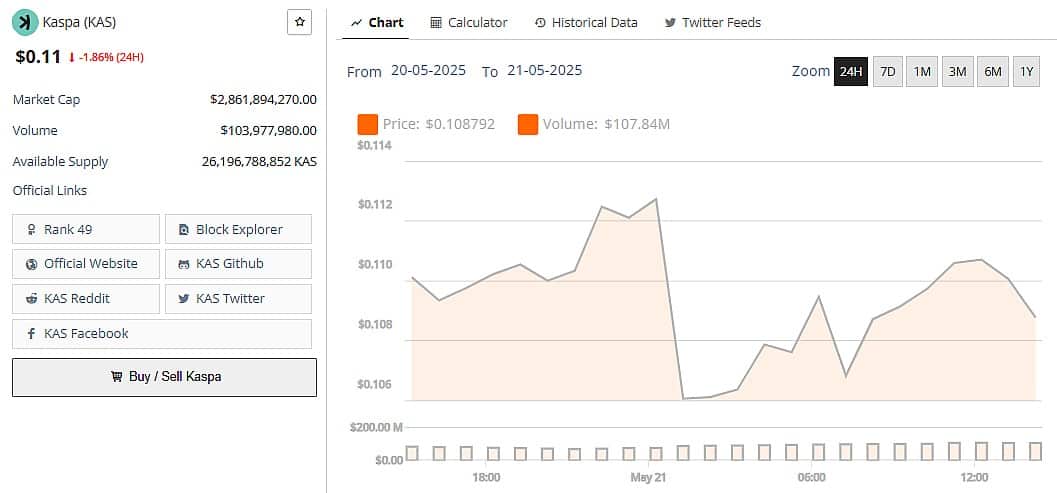1057x493 pixels.
Task: Click the 18:00 x-axis label
Action: point(486,477)
